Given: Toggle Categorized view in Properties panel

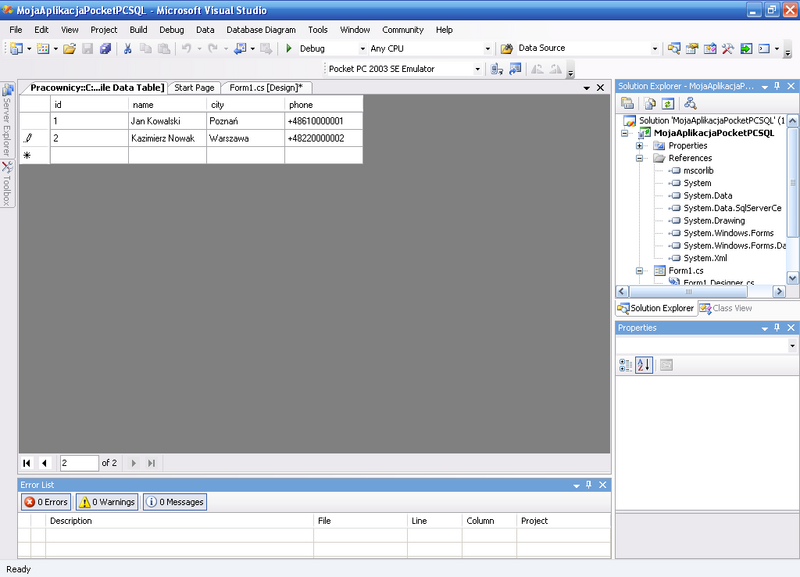Looking at the screenshot, I should (626, 365).
